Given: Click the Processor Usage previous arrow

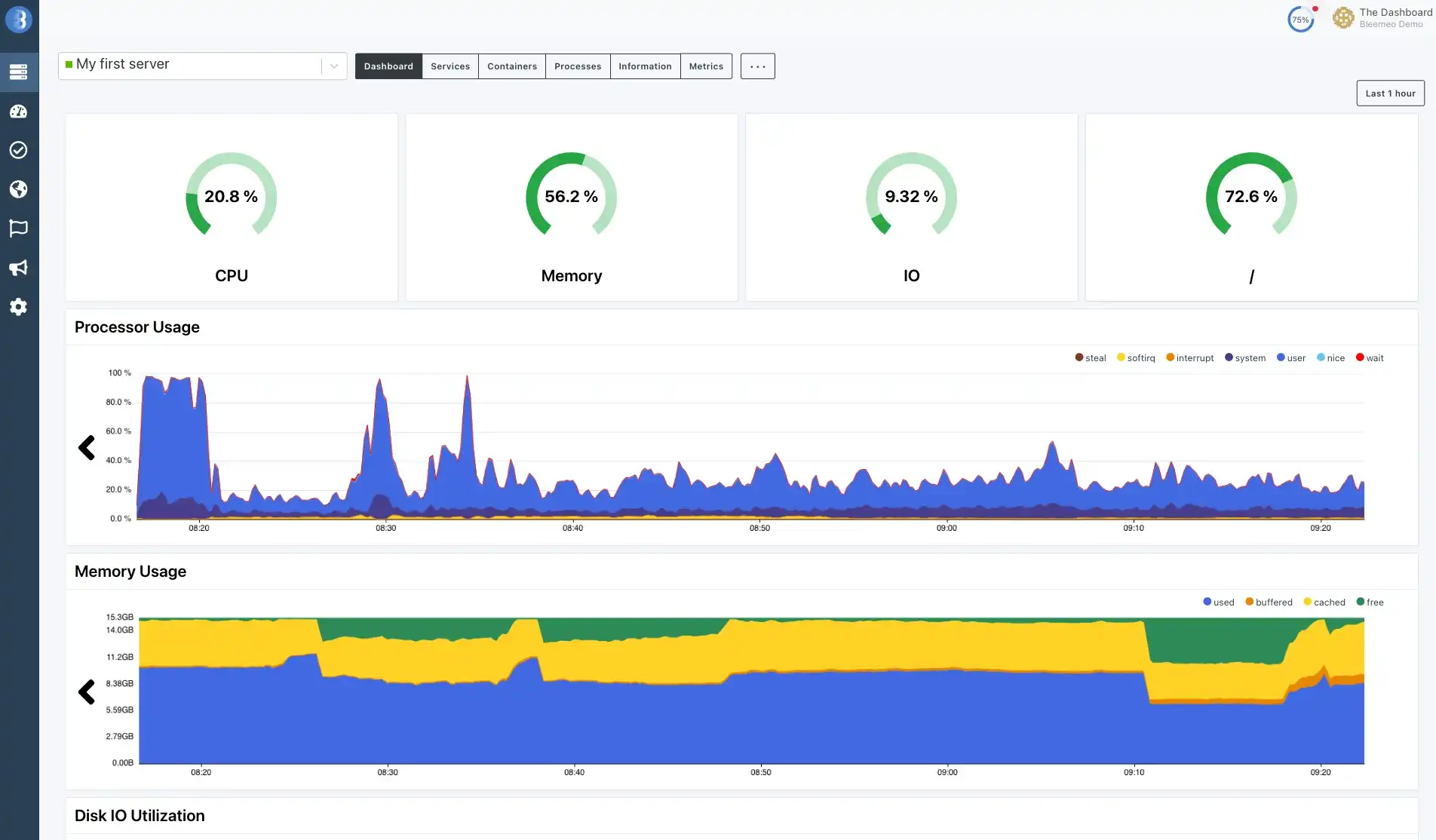Looking at the screenshot, I should (87, 447).
